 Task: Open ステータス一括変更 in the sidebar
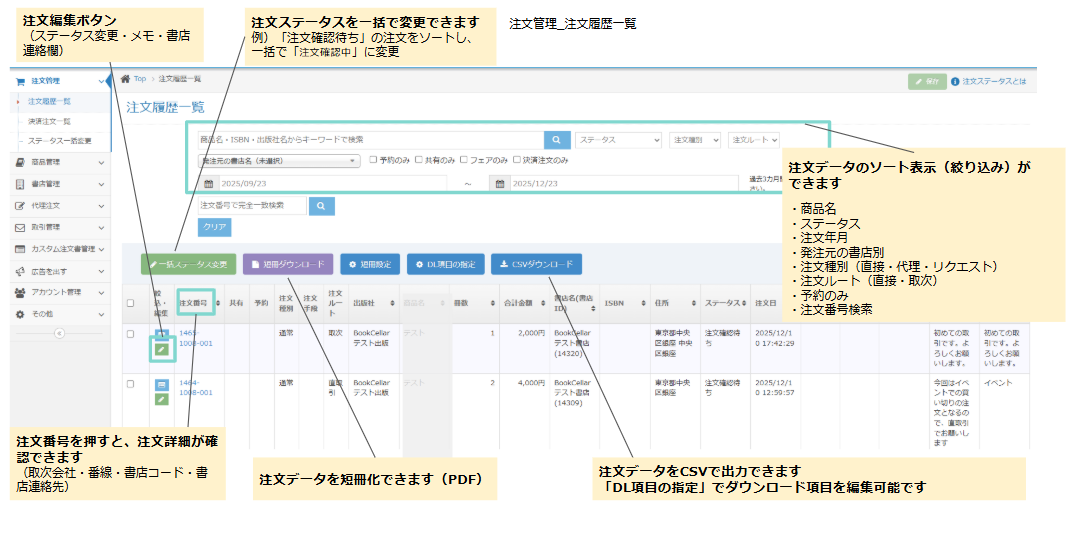click(x=59, y=141)
